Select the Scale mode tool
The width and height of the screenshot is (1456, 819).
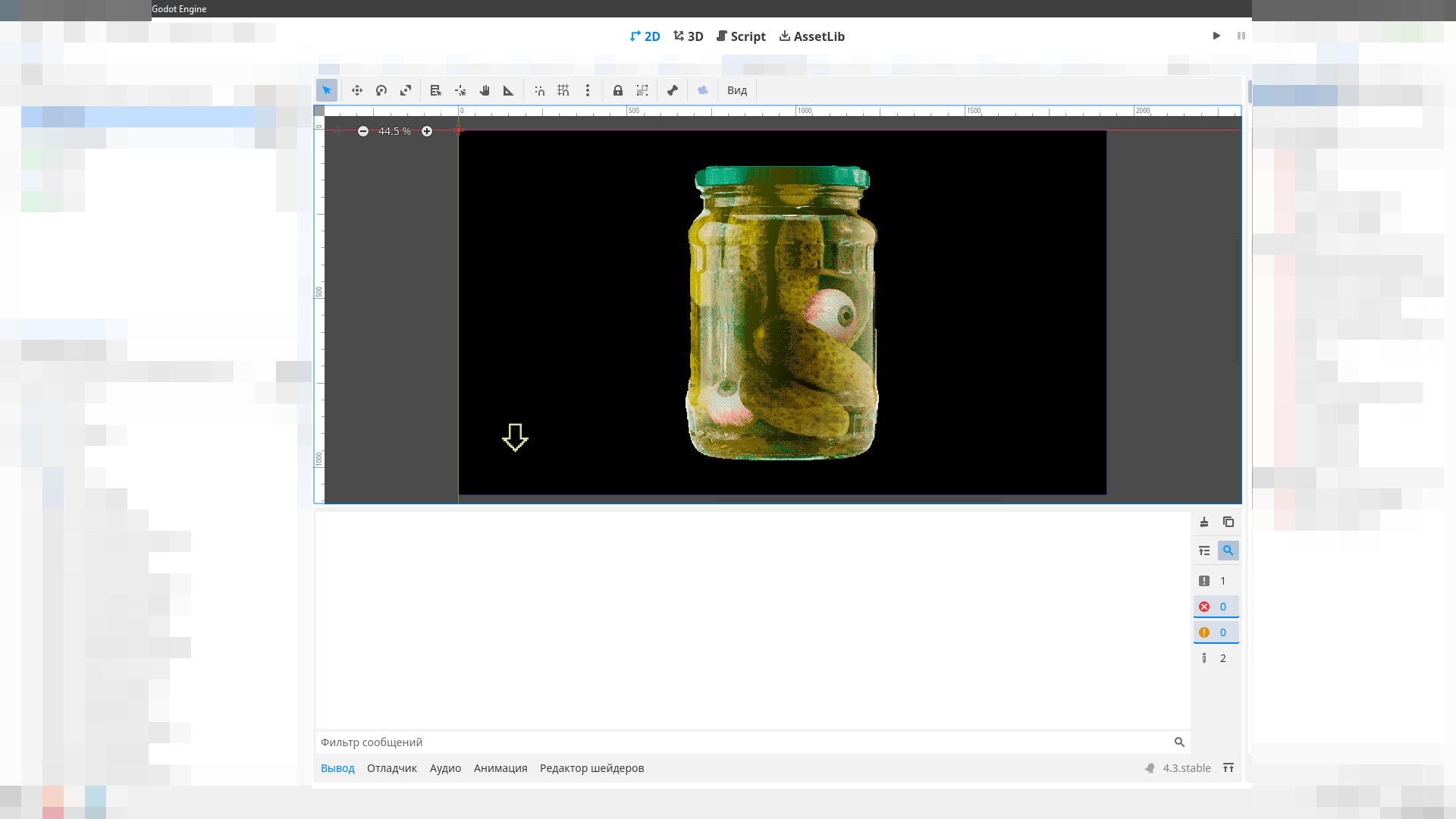(406, 90)
